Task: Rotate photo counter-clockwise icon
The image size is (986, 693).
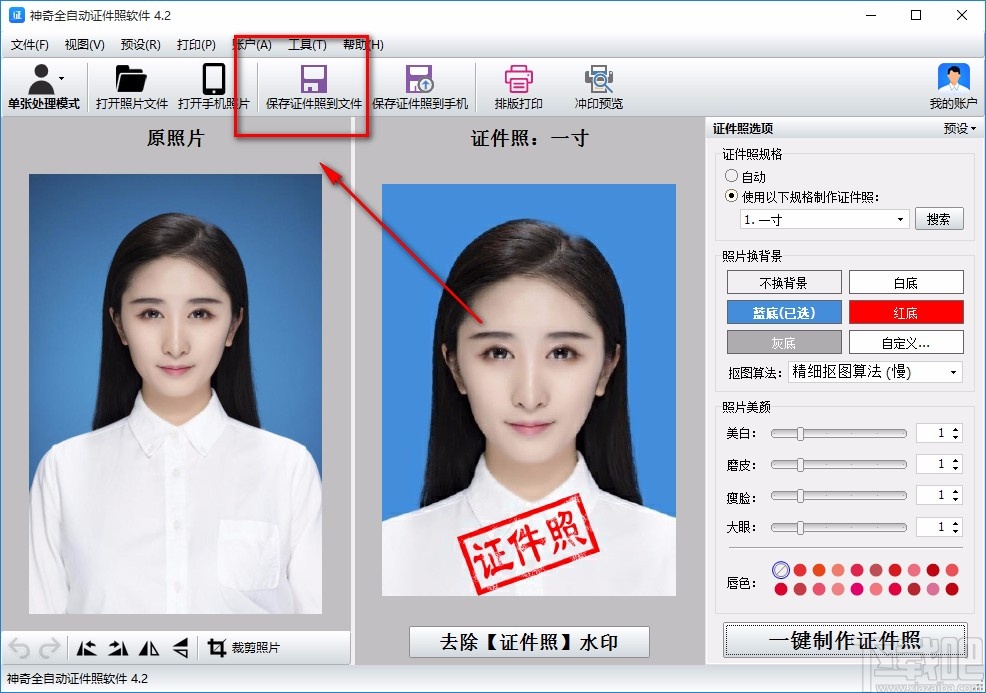Action: pyautogui.click(x=86, y=648)
